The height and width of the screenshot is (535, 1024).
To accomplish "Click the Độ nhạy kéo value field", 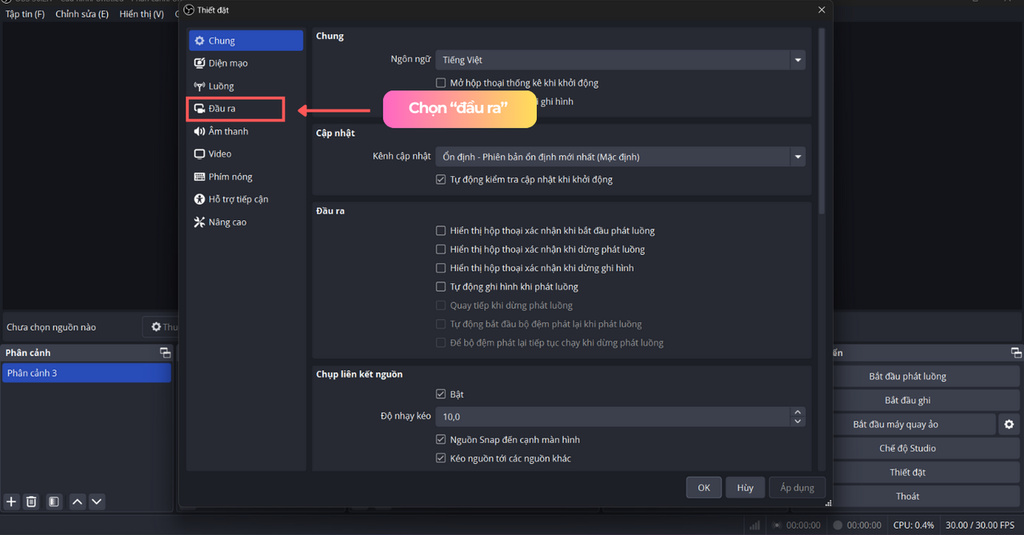I will pyautogui.click(x=613, y=417).
